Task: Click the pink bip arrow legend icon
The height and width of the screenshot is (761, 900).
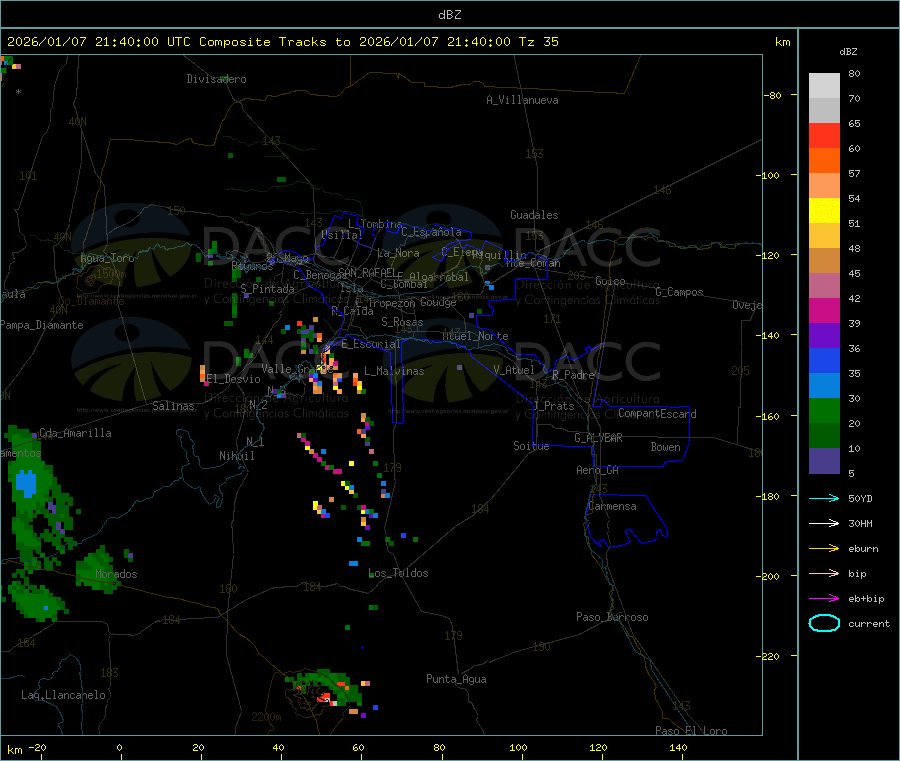Action: coord(824,573)
